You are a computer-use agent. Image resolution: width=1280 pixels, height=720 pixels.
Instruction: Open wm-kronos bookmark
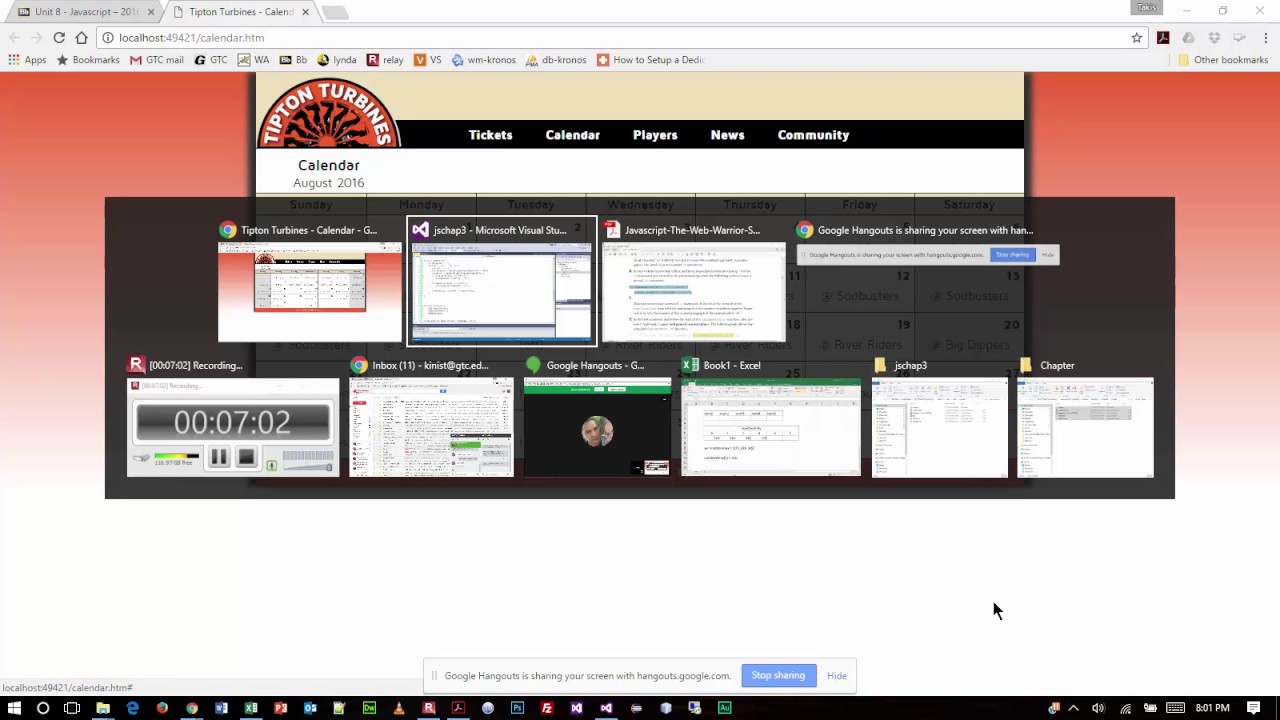(483, 60)
